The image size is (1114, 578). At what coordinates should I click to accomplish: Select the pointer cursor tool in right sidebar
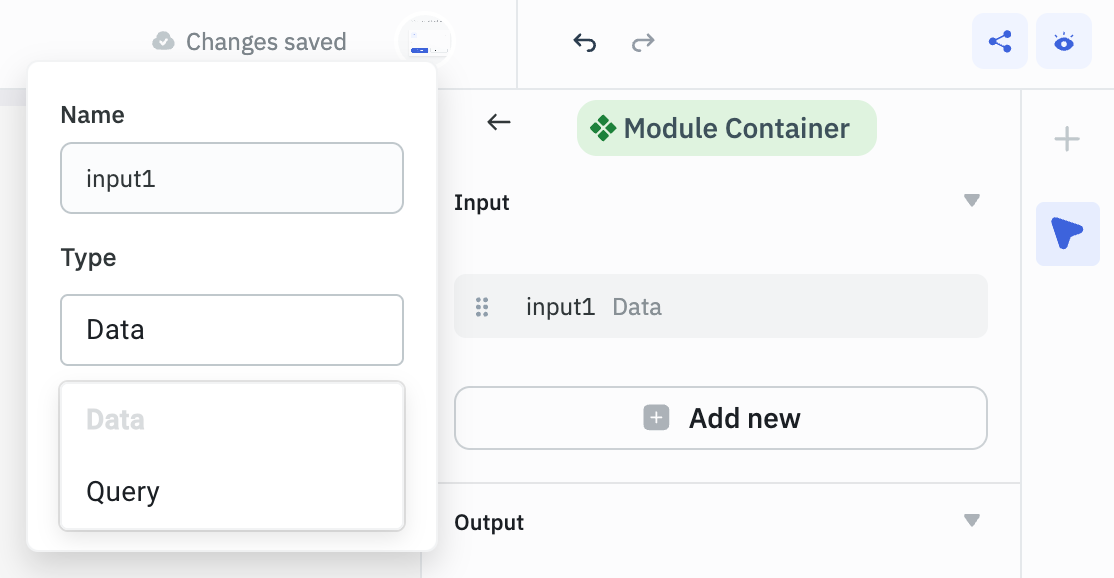click(x=1067, y=233)
